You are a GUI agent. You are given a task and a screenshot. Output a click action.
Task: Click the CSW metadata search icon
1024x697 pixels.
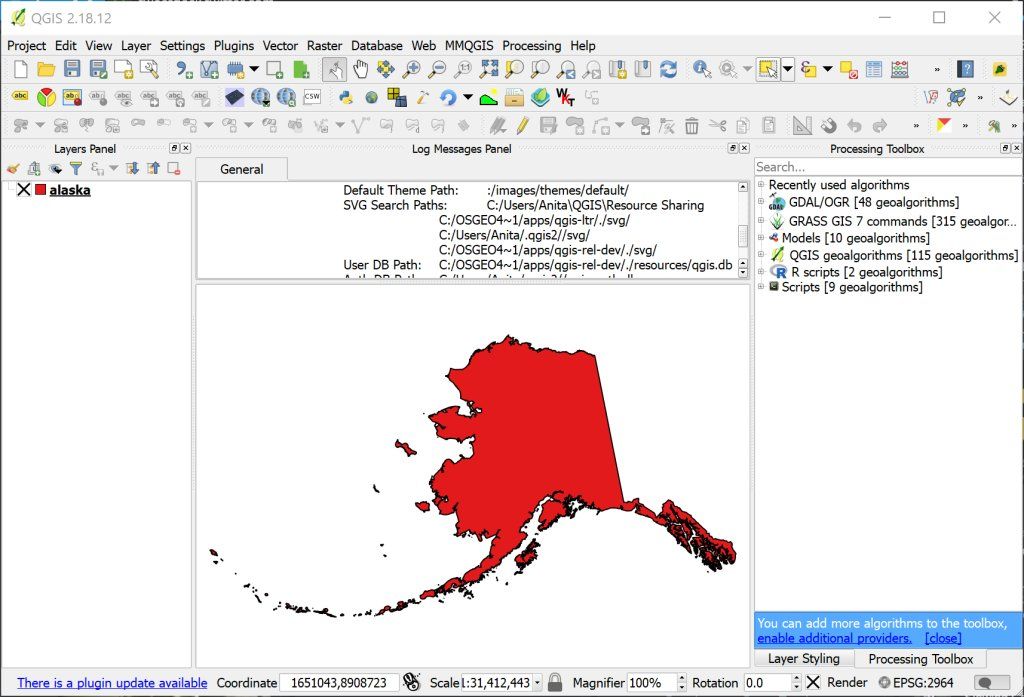312,97
